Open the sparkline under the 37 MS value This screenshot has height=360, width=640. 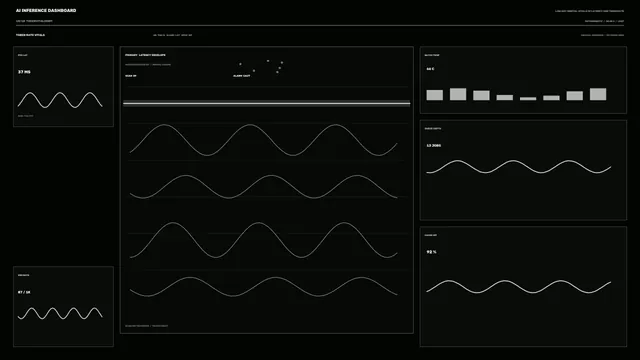60,100
